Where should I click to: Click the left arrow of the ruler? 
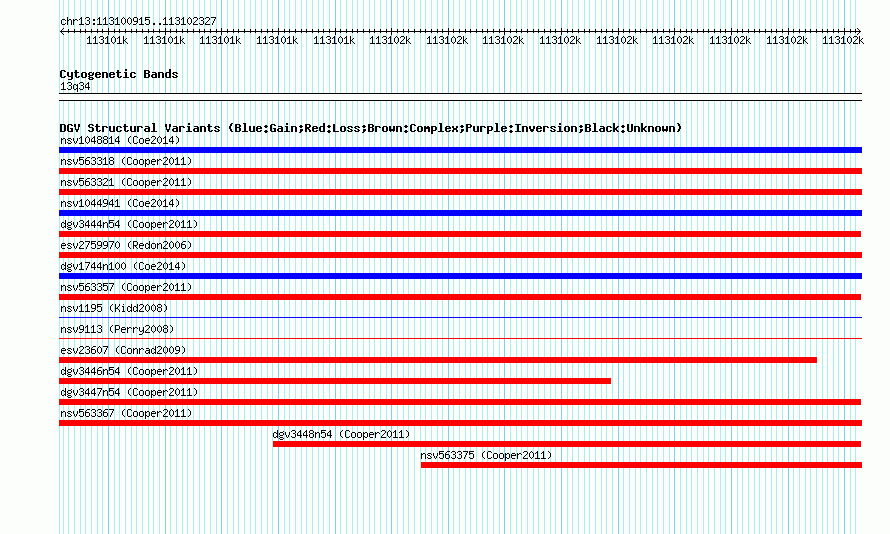click(x=62, y=31)
